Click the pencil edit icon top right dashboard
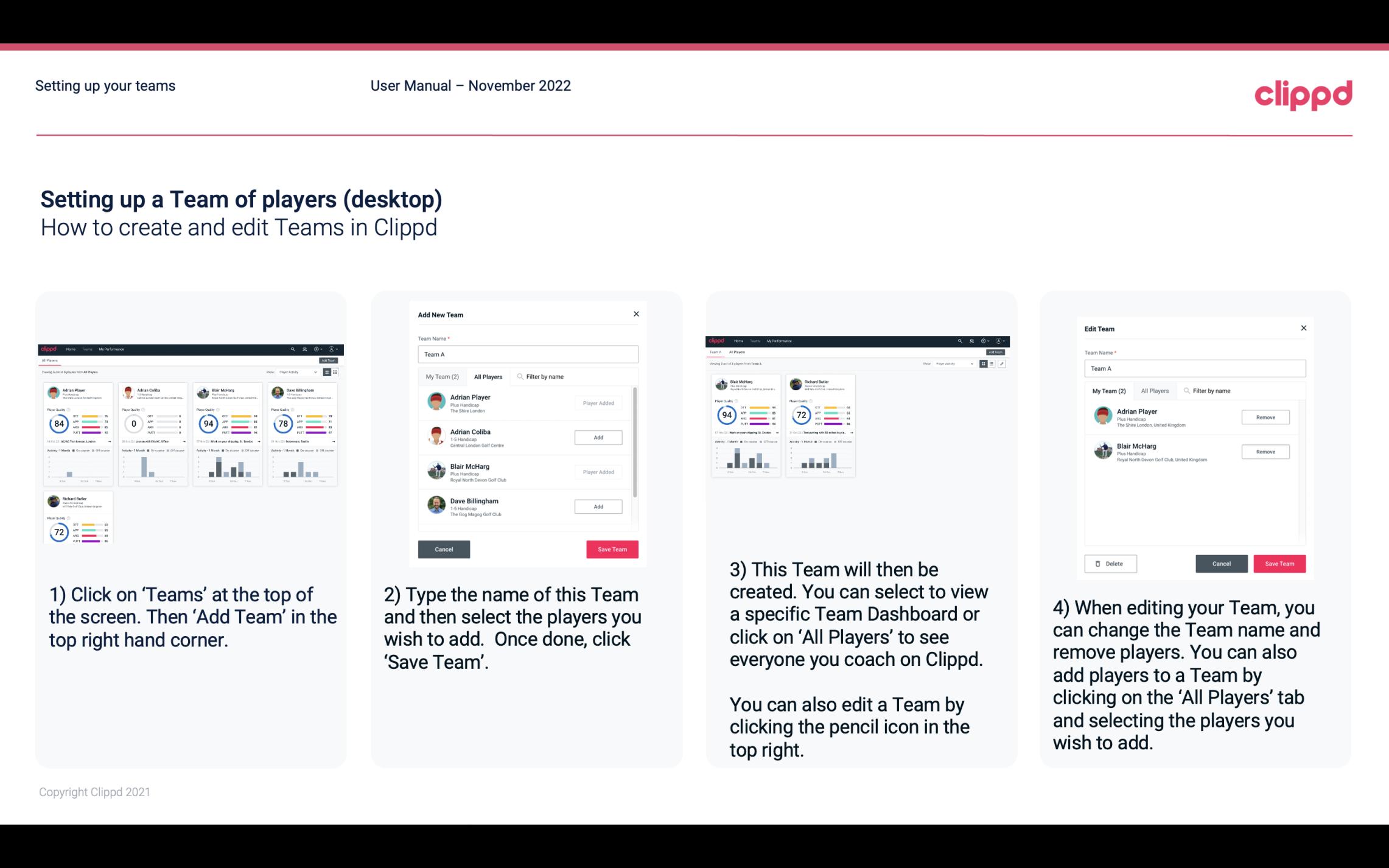This screenshot has height=868, width=1389. click(1002, 364)
